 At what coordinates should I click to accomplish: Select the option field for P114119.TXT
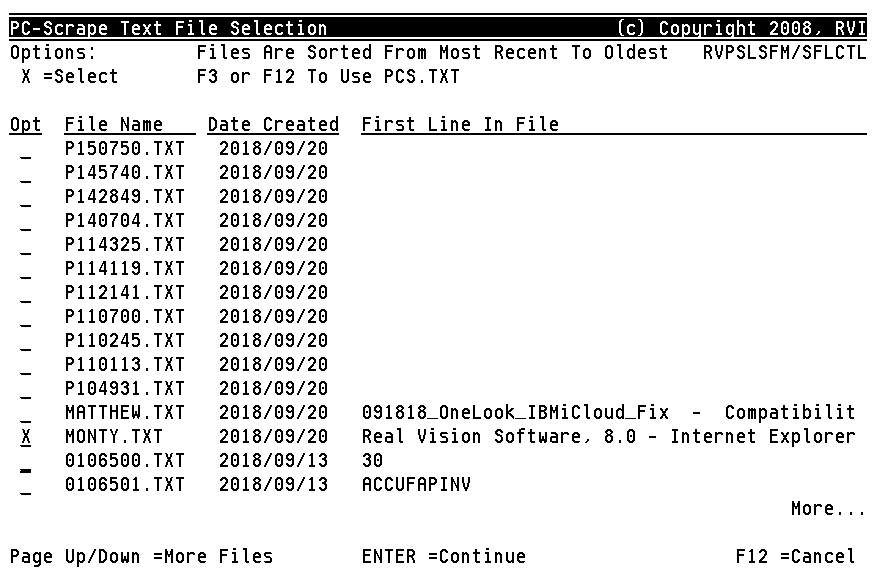click(x=26, y=269)
